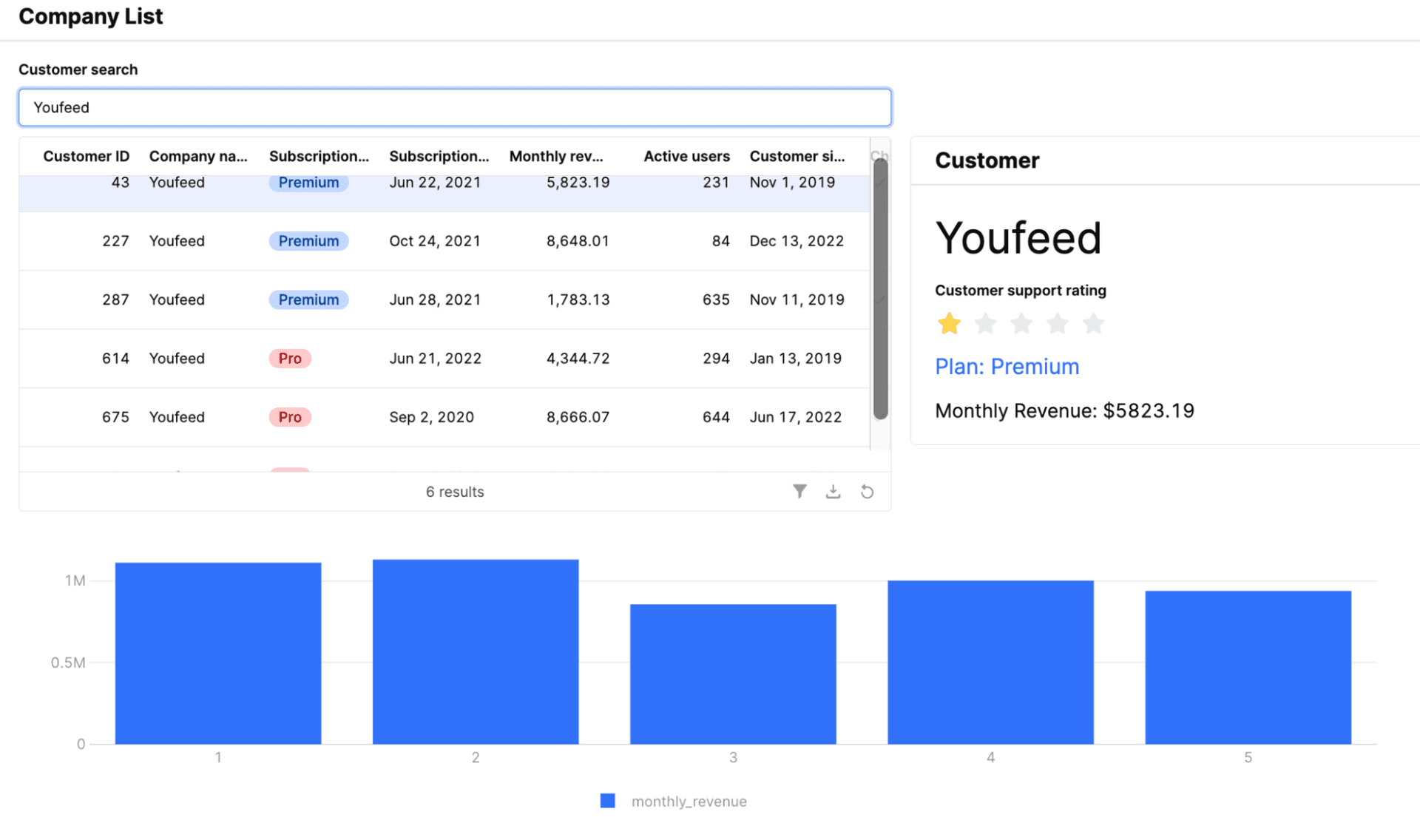Click the blue monthly_revenue legend swatch
Image resolution: width=1420 pixels, height=840 pixels.
pos(607,800)
